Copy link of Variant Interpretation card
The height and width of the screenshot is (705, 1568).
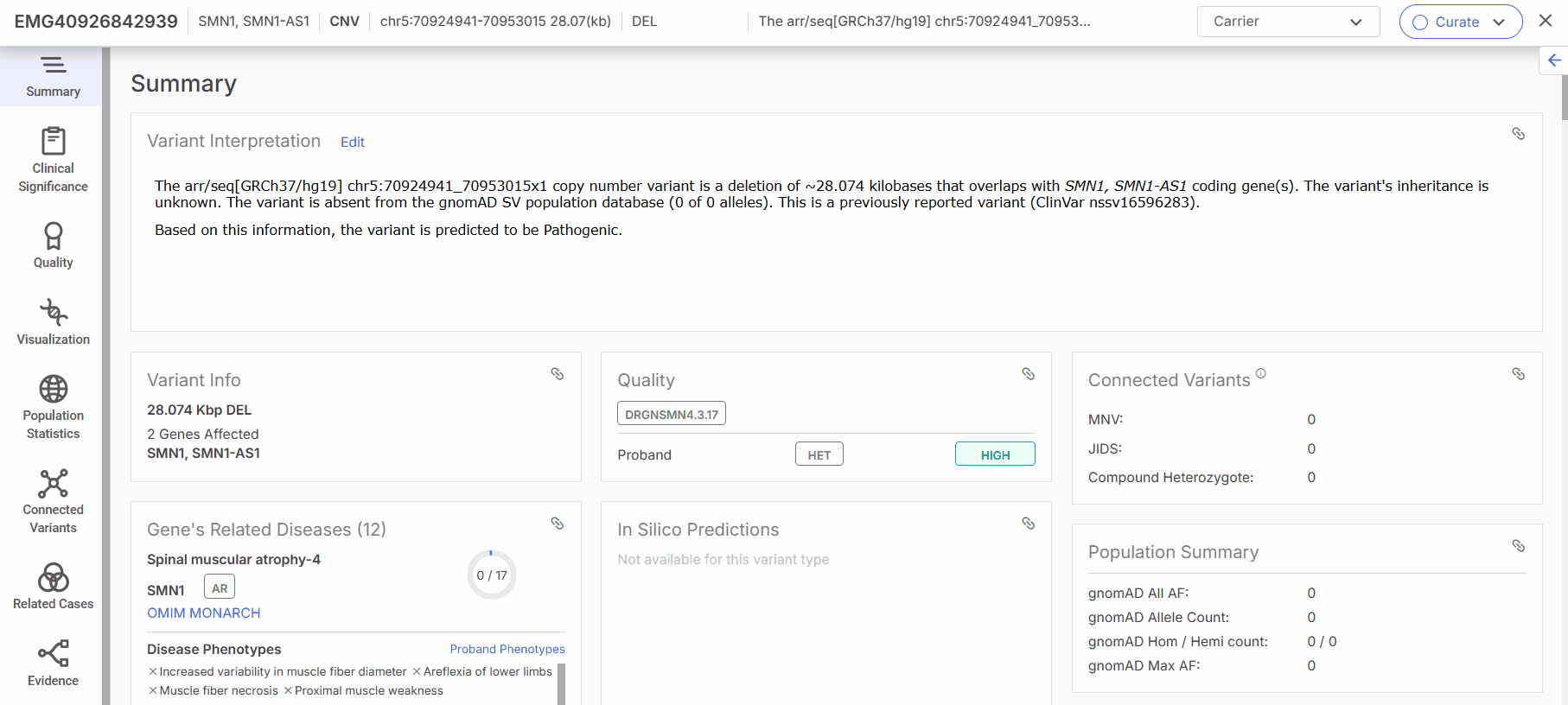pyautogui.click(x=1518, y=134)
